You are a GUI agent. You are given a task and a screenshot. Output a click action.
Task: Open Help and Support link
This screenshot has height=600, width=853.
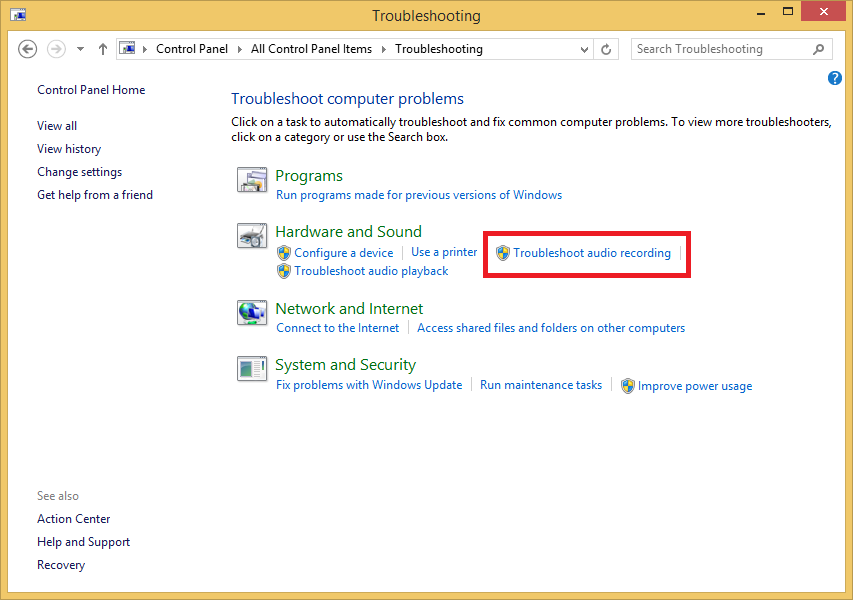(83, 542)
